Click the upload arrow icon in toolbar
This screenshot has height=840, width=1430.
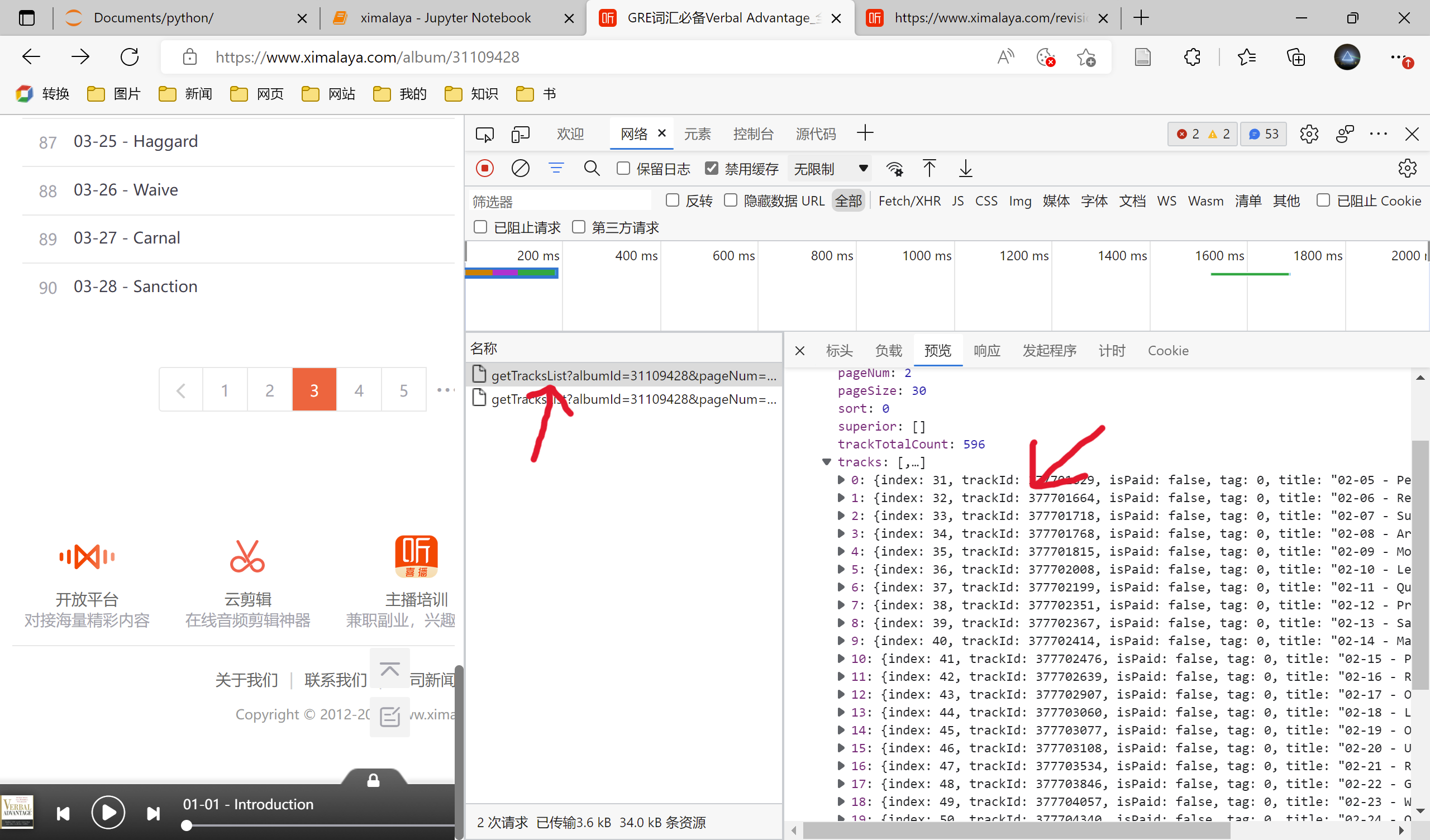coord(929,169)
